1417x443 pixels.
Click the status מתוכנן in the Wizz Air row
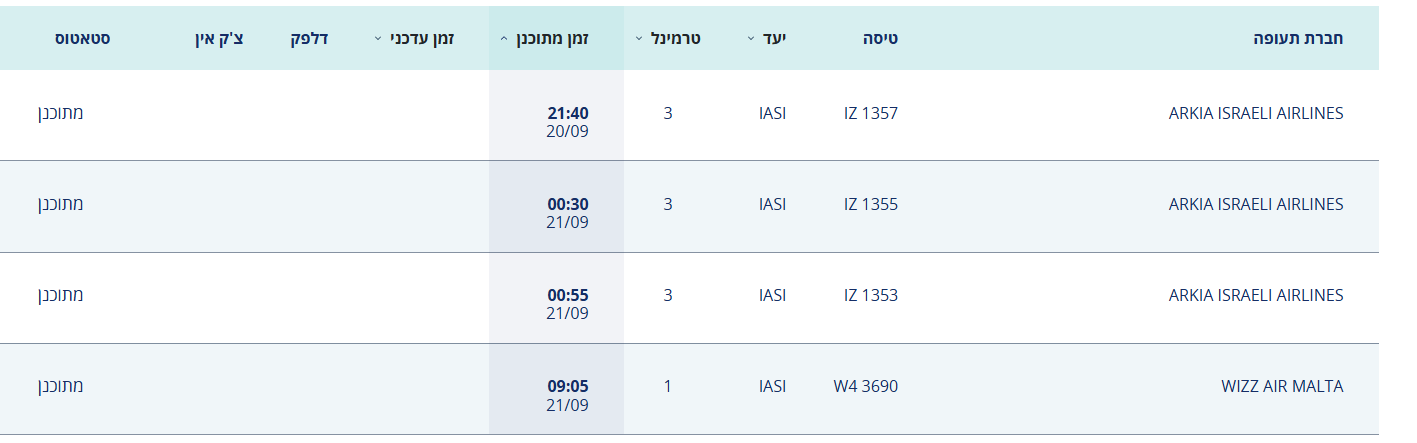tap(61, 386)
